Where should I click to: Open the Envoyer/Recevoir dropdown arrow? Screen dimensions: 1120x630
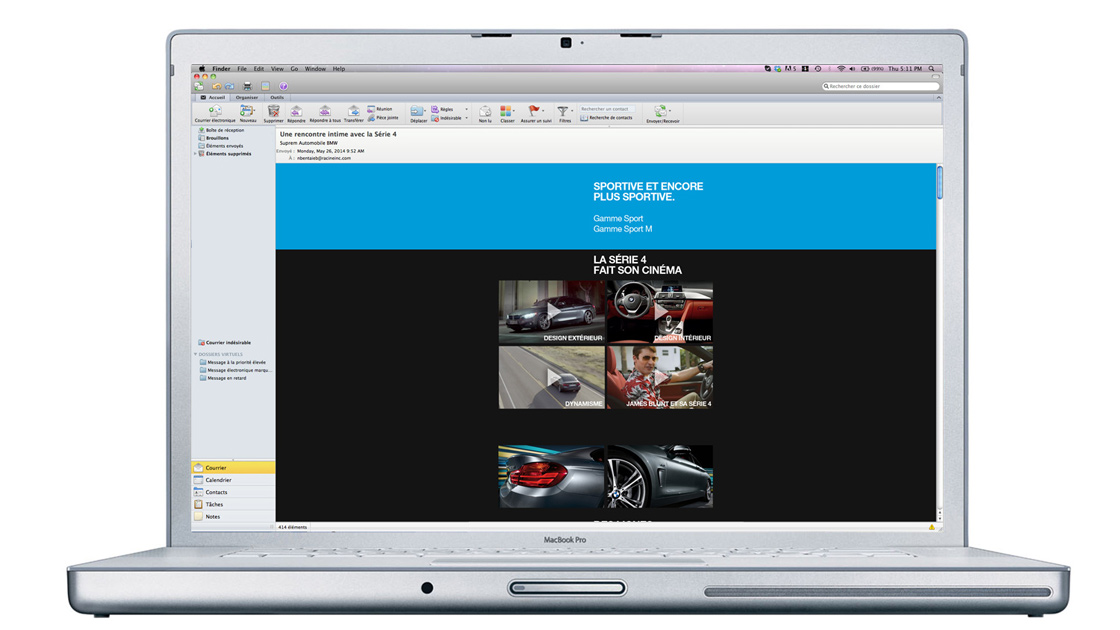click(670, 111)
